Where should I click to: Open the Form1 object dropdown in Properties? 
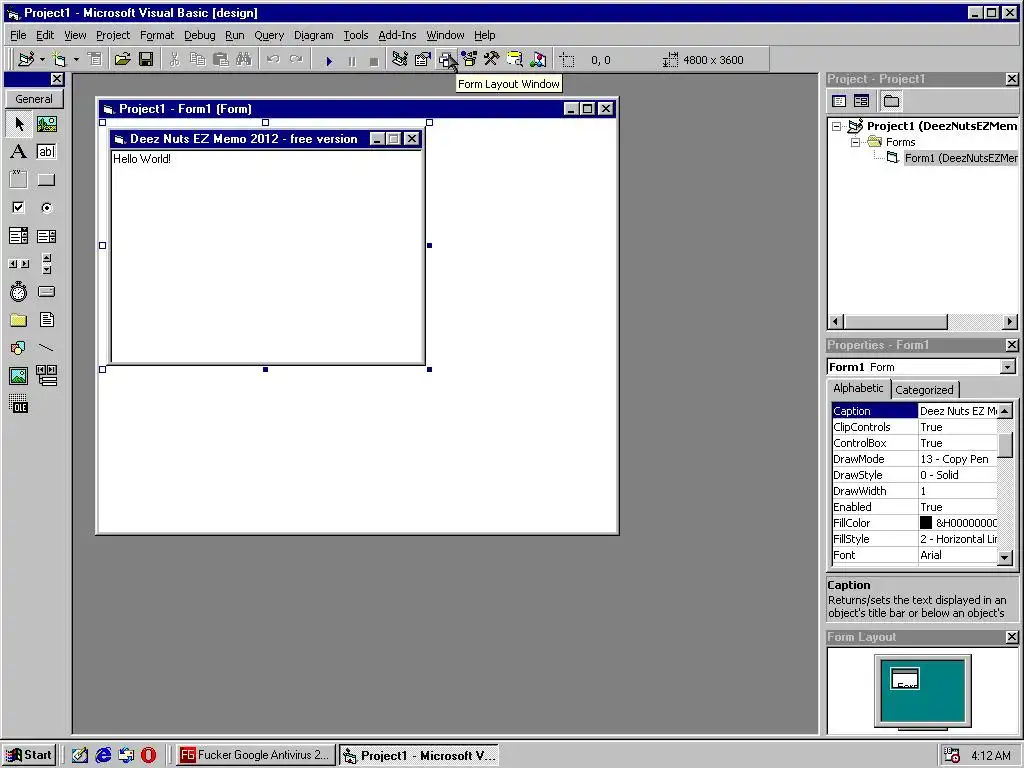(x=1008, y=367)
